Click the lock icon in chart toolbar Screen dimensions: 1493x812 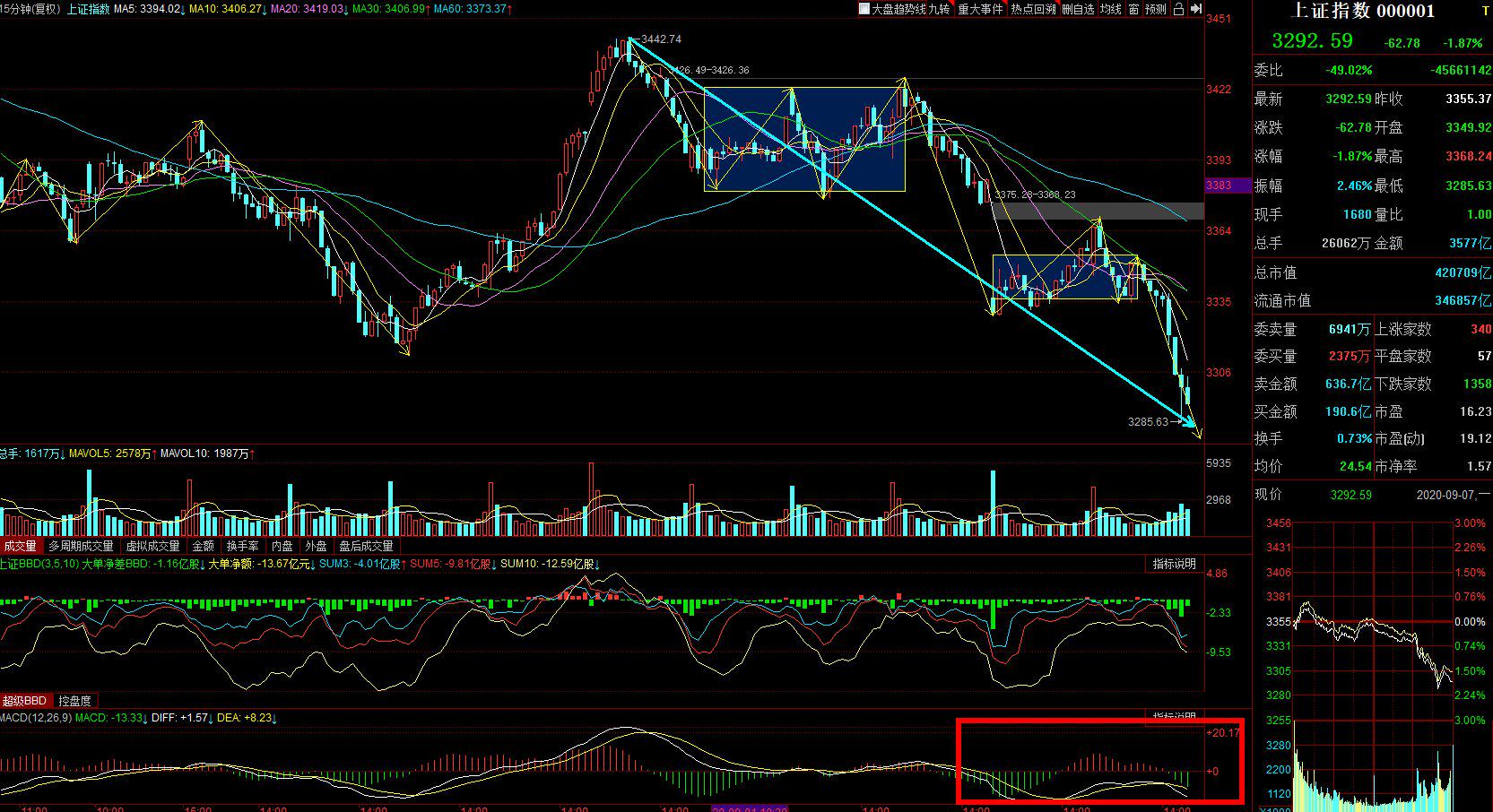(x=1178, y=9)
